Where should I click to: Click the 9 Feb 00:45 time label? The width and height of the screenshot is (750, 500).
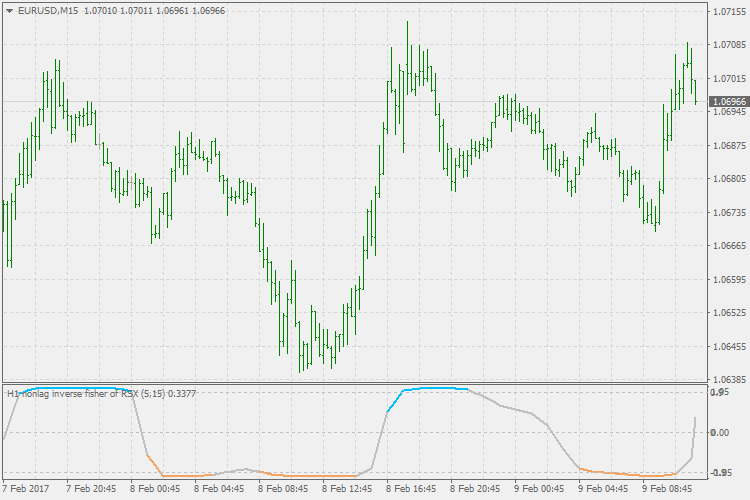(539, 489)
